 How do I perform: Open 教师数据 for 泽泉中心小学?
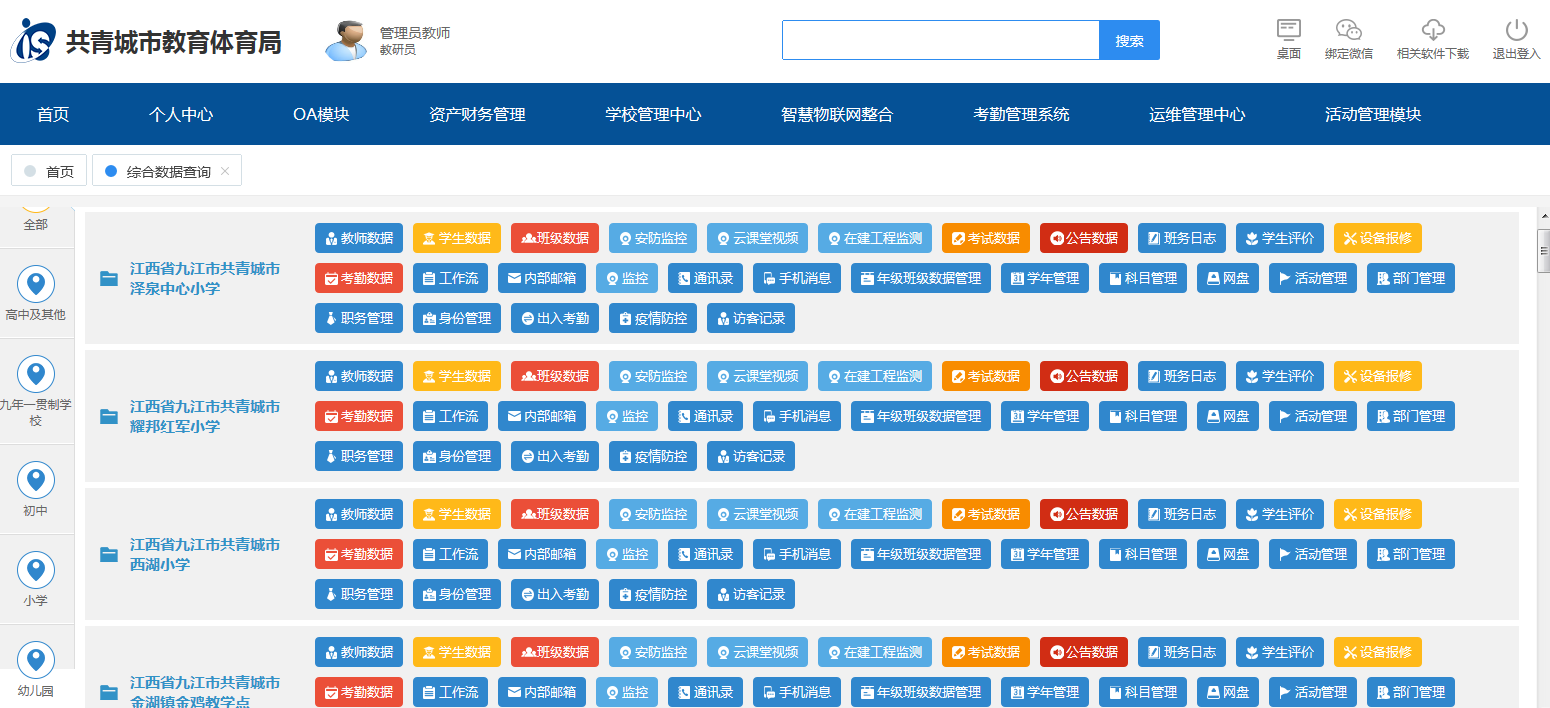359,238
